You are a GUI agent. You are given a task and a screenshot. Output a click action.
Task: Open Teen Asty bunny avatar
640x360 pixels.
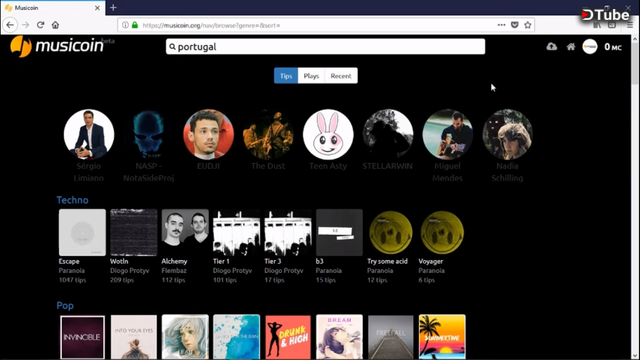[328, 134]
